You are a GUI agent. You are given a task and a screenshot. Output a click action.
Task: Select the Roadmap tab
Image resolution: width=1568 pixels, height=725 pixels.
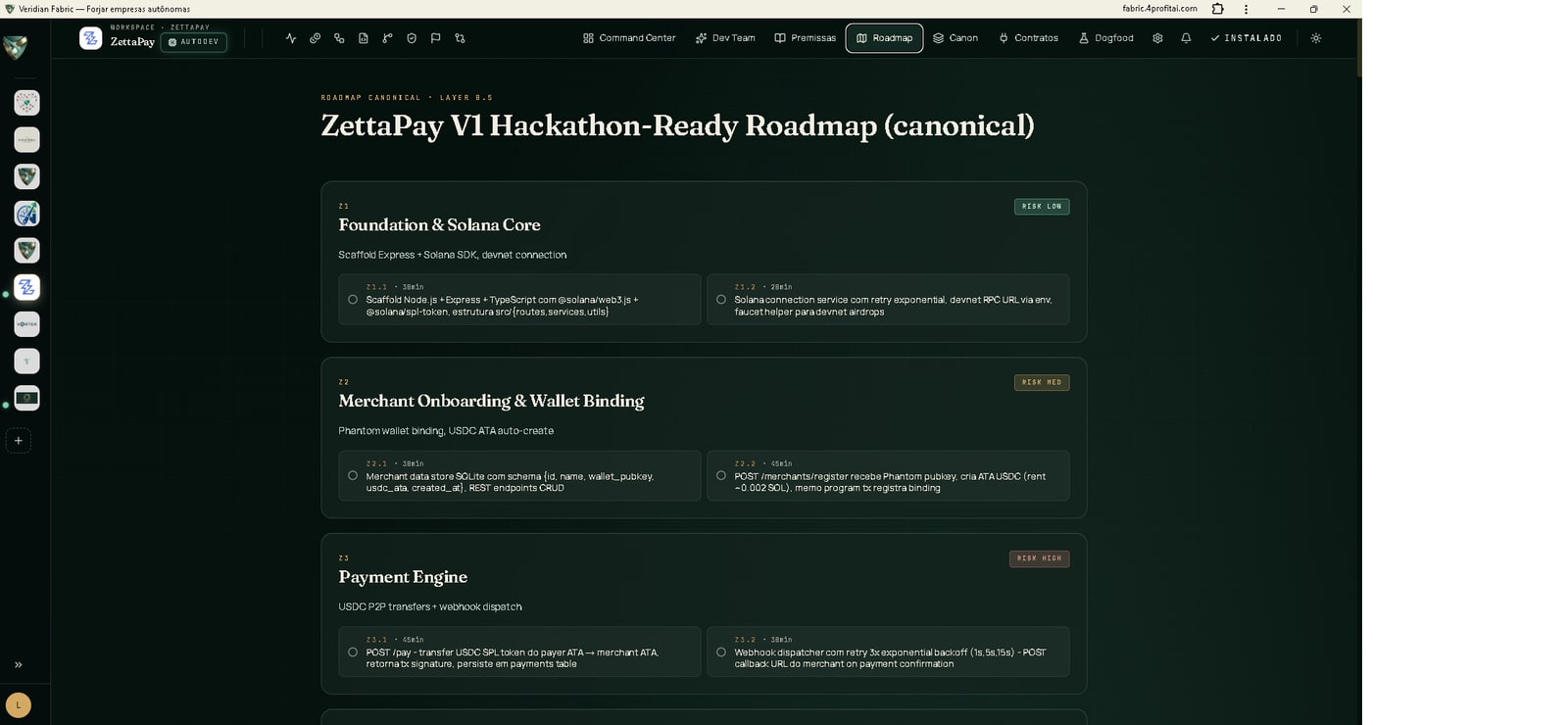[x=884, y=38]
